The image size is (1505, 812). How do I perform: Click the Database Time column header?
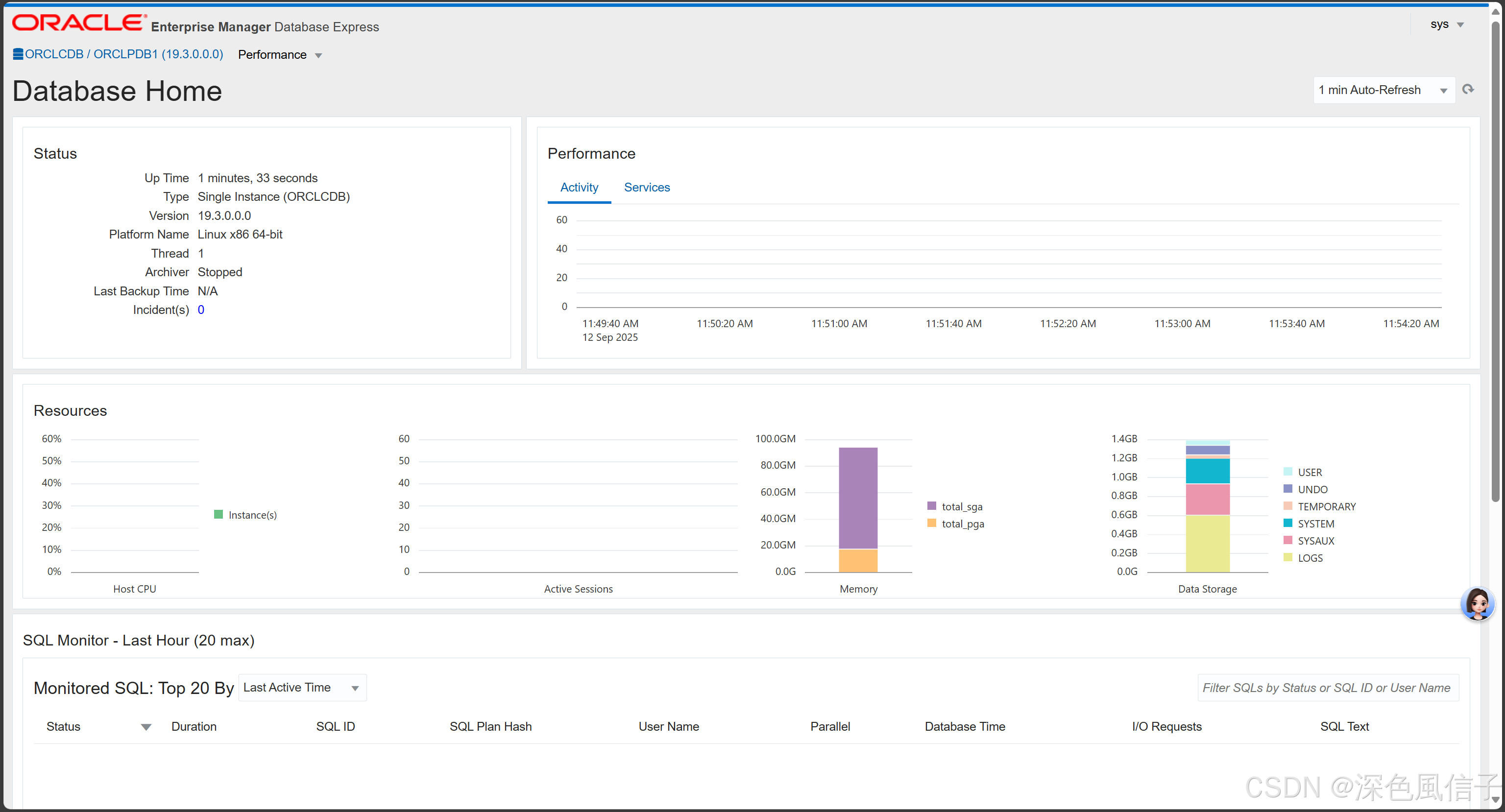(965, 727)
